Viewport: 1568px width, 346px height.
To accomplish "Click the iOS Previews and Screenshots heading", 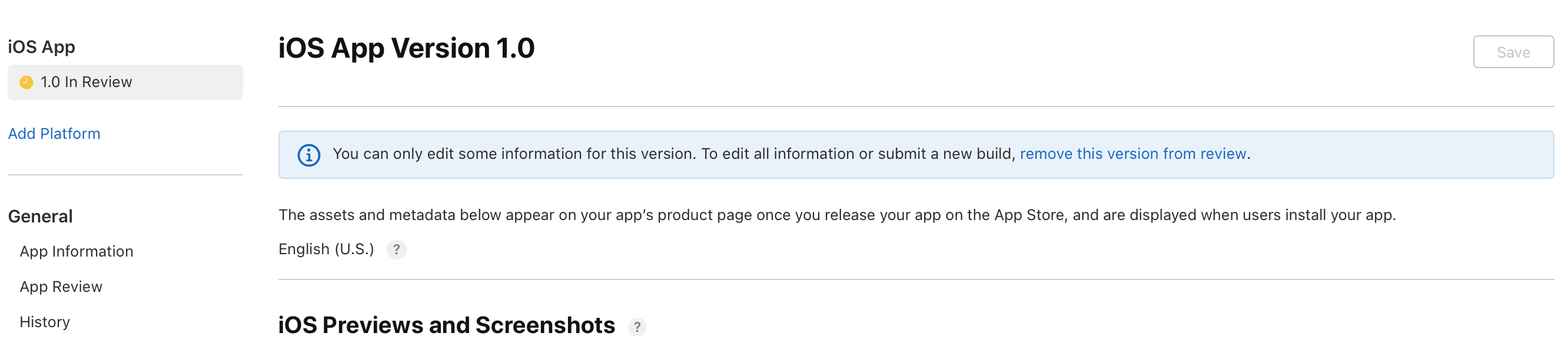I will tap(446, 325).
